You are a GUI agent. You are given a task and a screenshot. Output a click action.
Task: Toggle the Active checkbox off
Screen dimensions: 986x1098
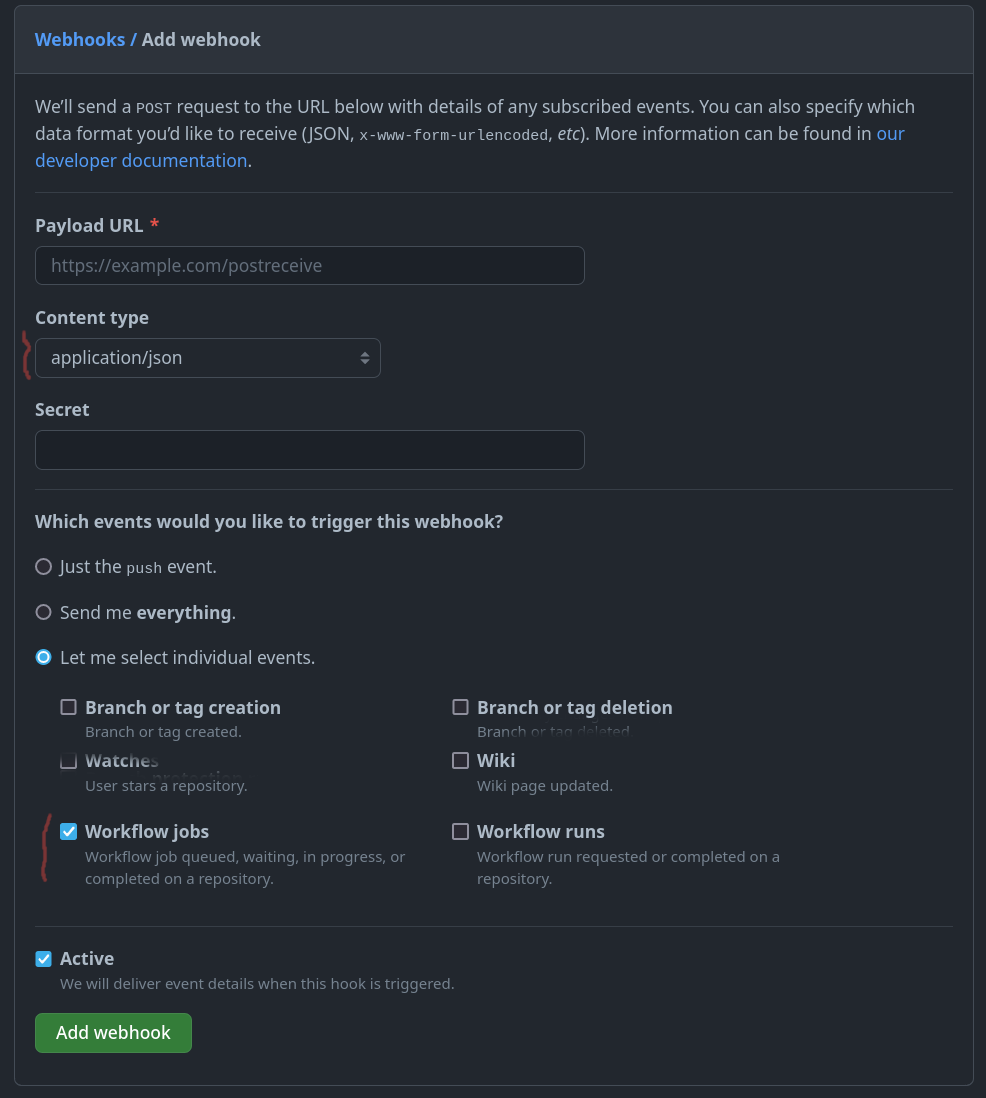point(43,959)
